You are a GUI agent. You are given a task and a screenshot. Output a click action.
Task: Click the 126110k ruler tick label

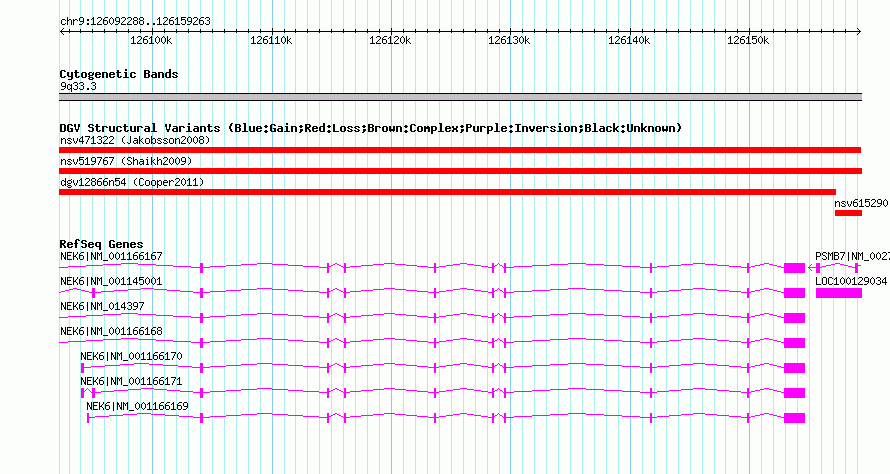pyautogui.click(x=271, y=41)
